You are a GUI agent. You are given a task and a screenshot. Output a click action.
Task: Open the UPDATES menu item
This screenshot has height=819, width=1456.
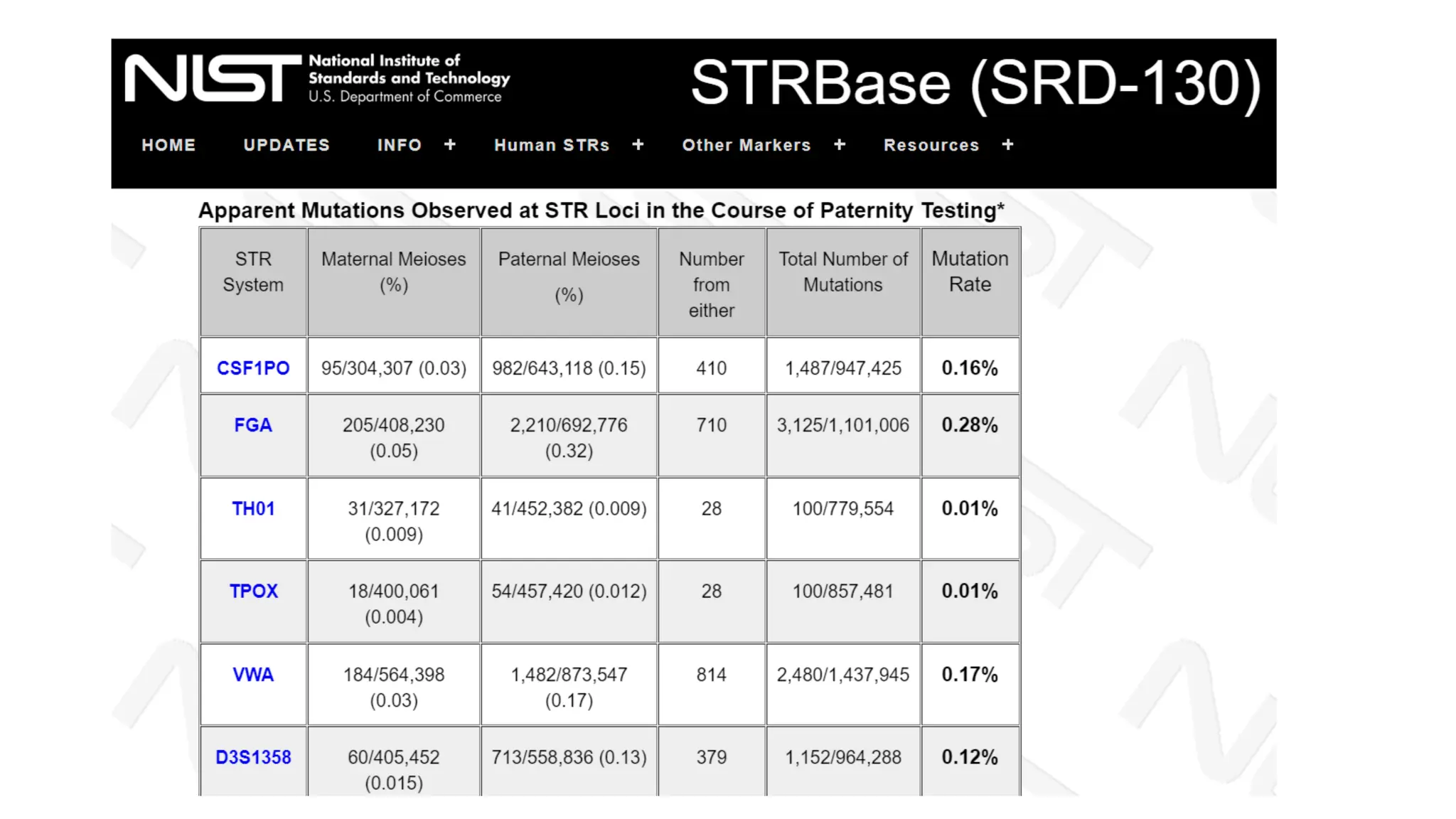click(287, 145)
